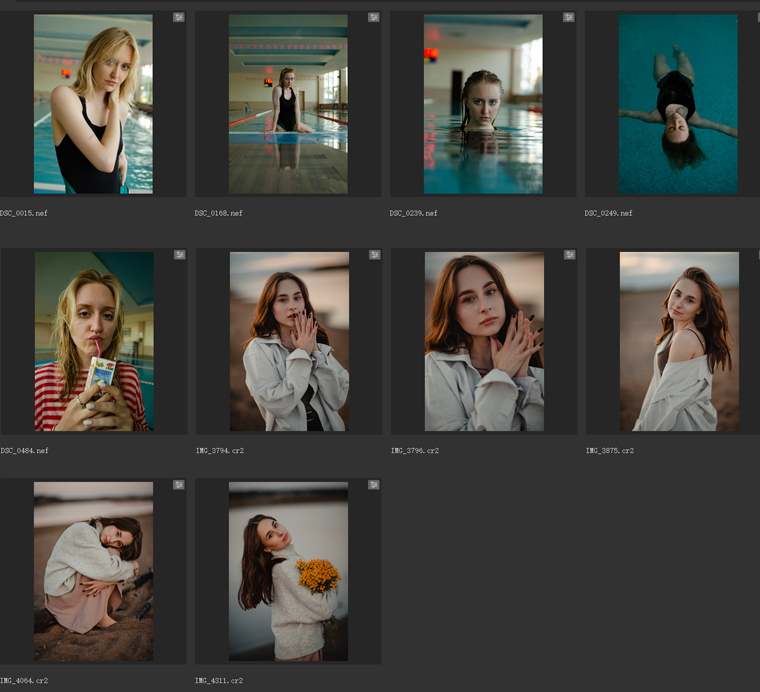Click the adjustment badge on DSC_0015.nef thumbnail
This screenshot has height=692, width=760.
pyautogui.click(x=179, y=17)
